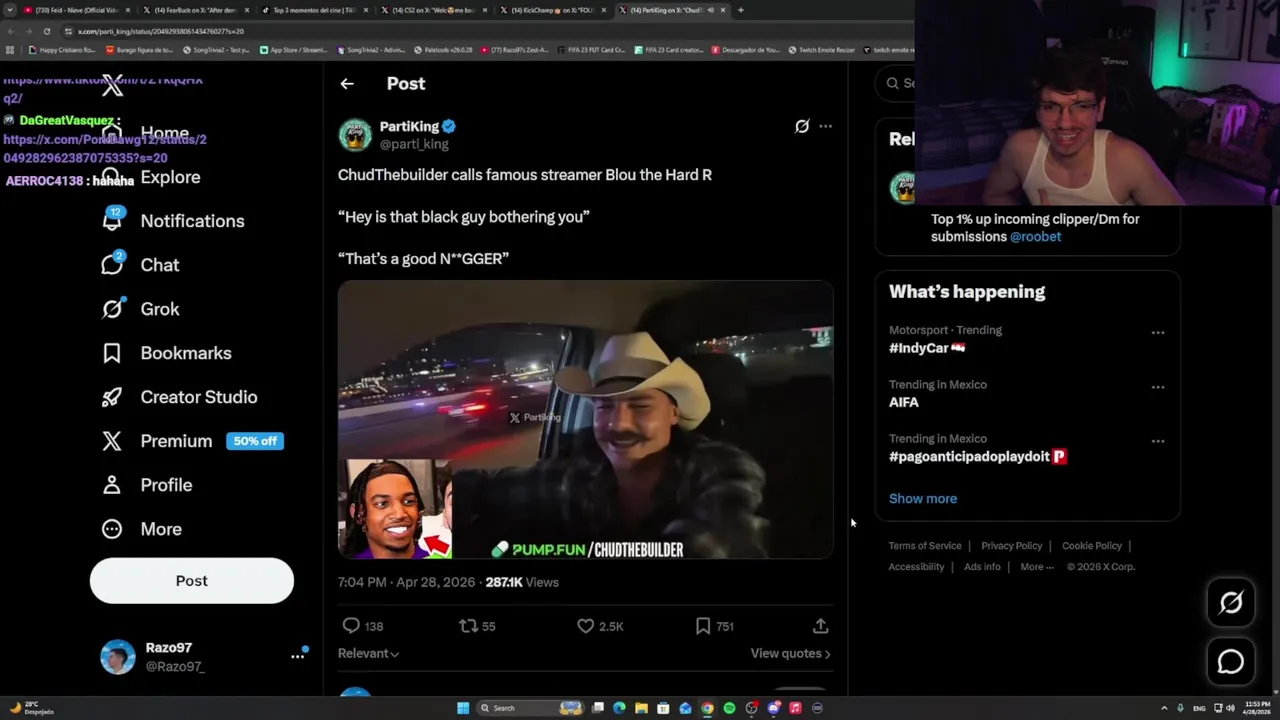Open Notifications bell icon in sidebar
Viewport: 1280px width, 720px height.
pyautogui.click(x=112, y=220)
